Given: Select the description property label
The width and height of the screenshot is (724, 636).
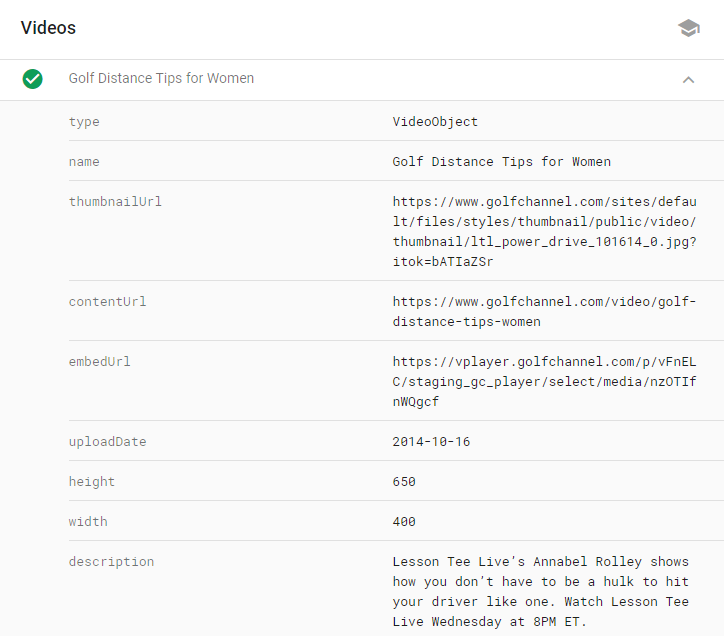Looking at the screenshot, I should [x=111, y=561].
